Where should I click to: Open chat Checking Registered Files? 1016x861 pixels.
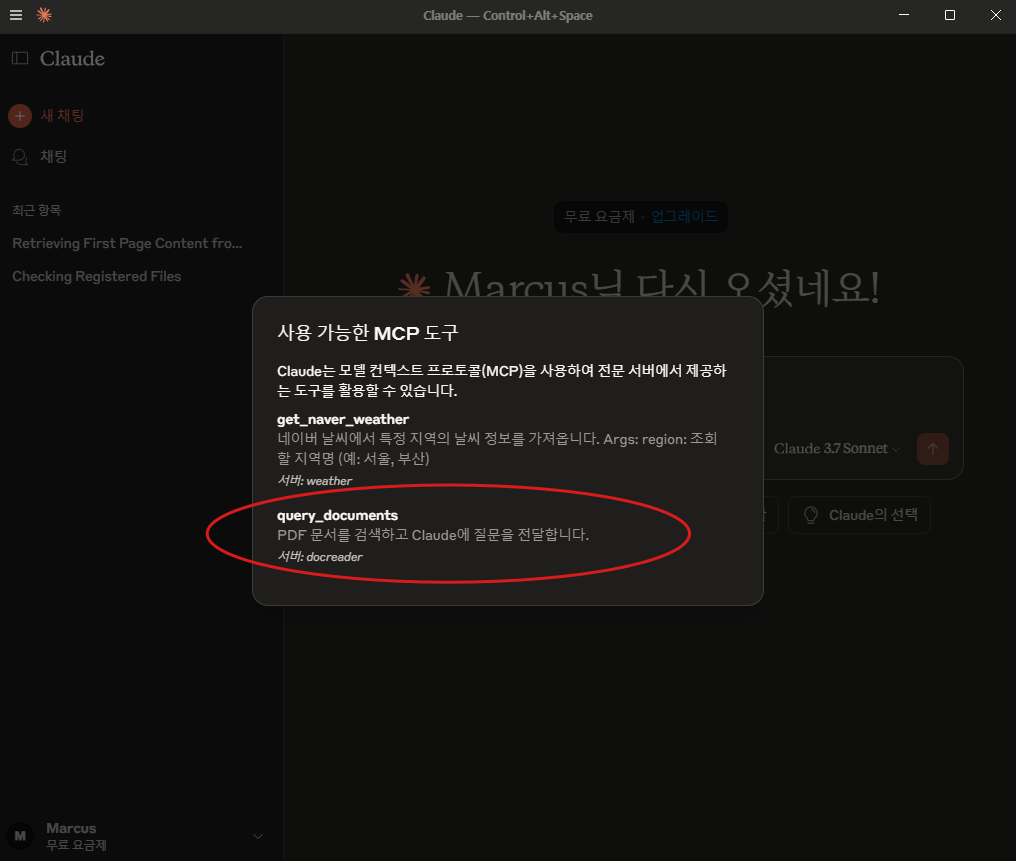(x=97, y=277)
